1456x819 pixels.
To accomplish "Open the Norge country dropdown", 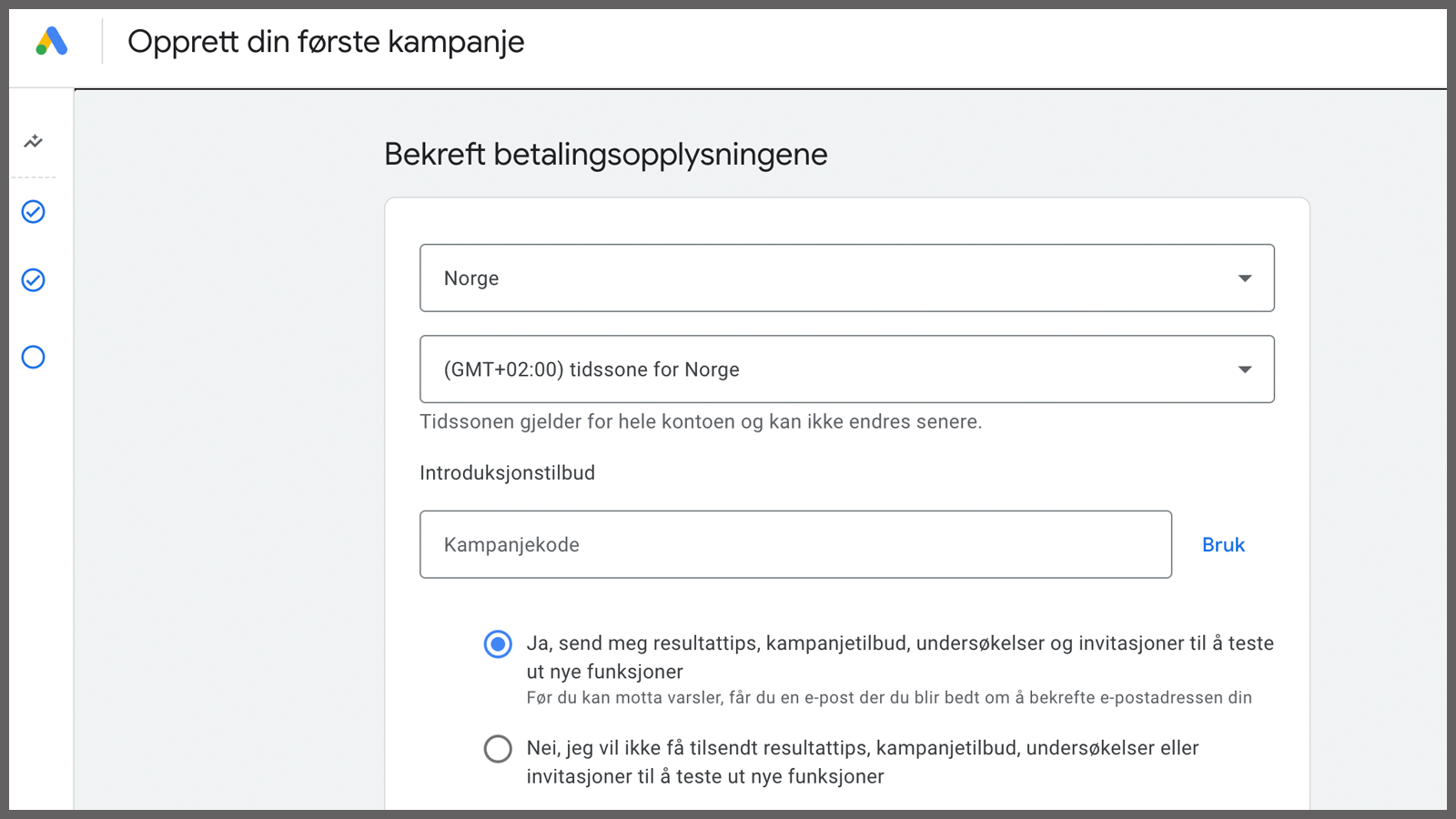I will pyautogui.click(x=846, y=278).
